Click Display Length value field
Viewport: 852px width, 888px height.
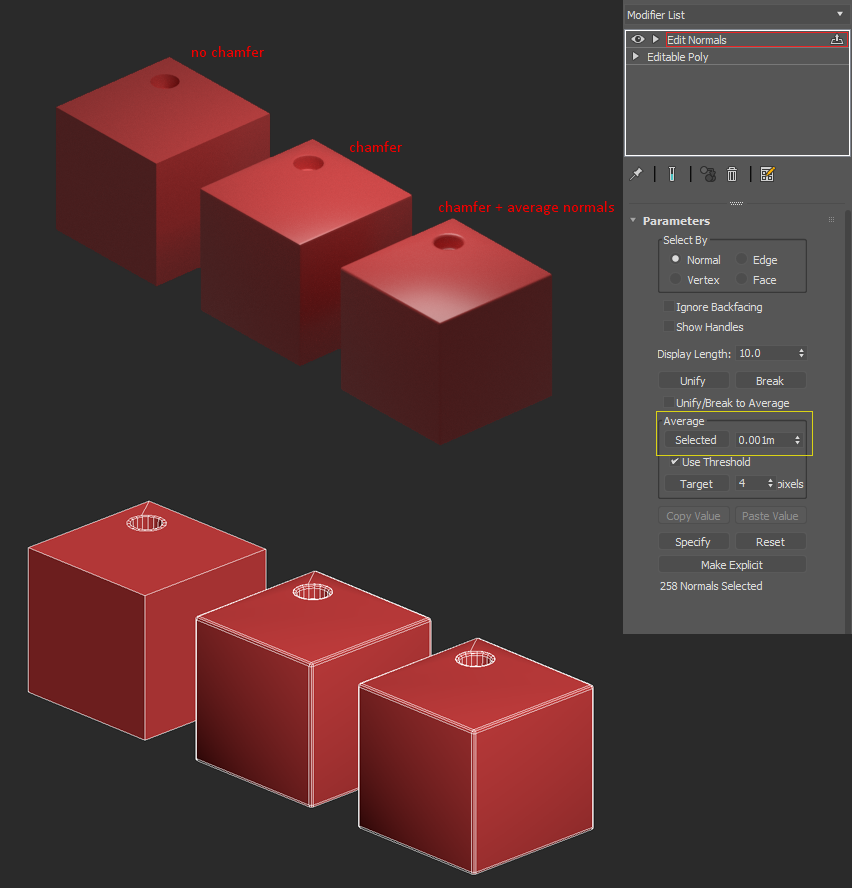765,353
